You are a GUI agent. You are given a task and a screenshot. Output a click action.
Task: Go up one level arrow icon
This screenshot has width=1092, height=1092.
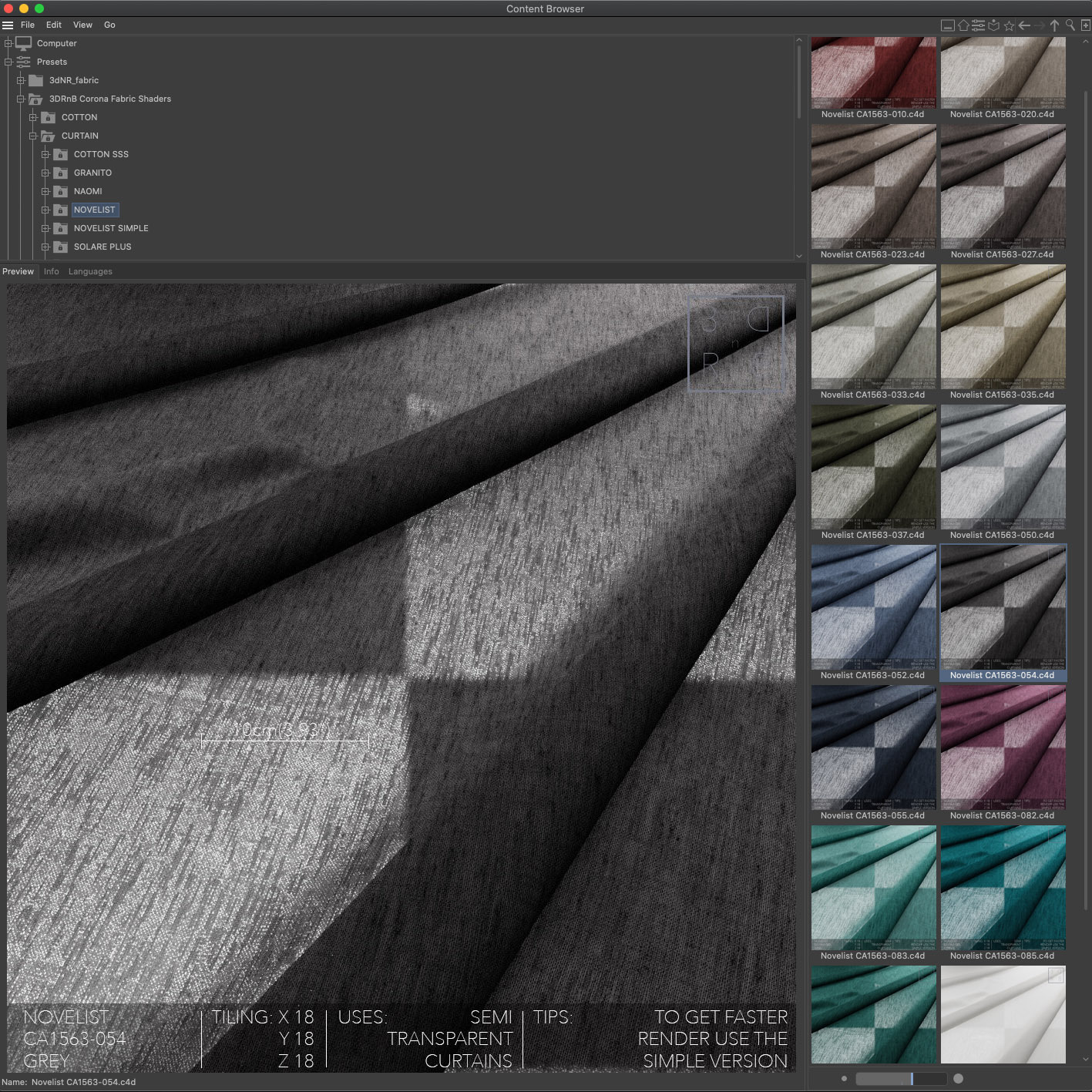pos(1055,25)
